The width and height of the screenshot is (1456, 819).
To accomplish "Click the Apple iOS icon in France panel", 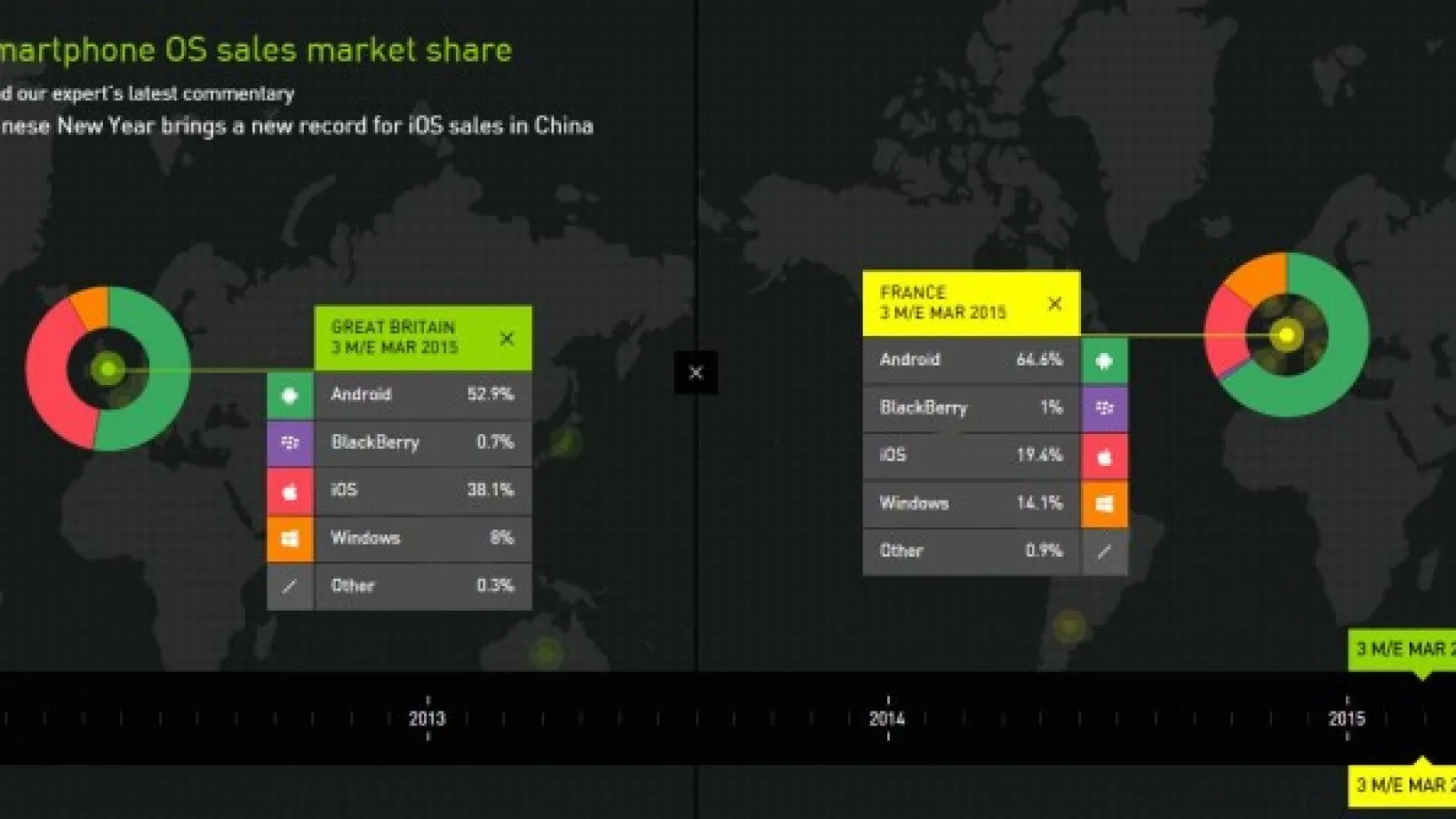I will coord(1104,456).
